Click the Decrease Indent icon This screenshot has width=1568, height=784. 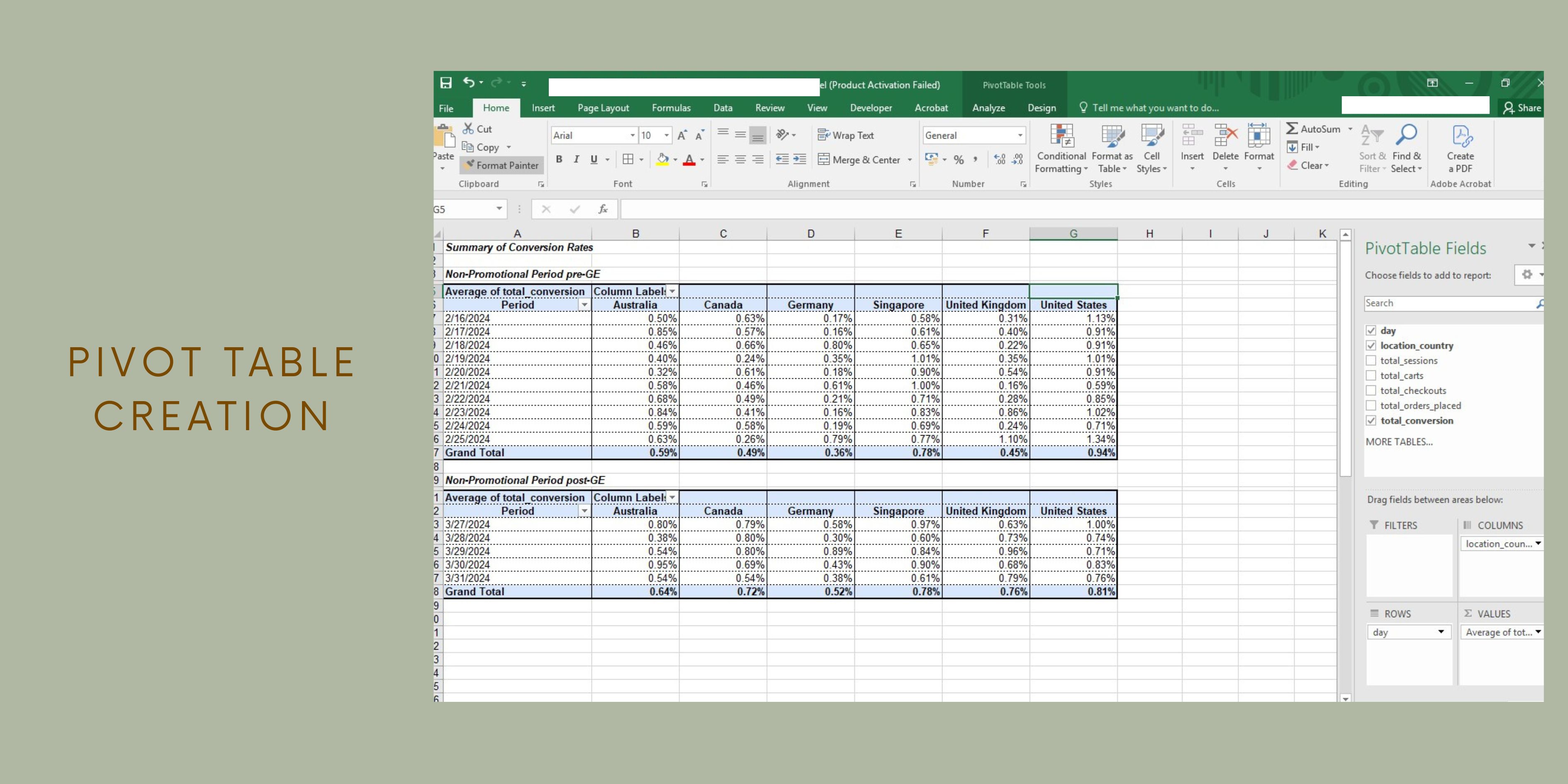click(x=782, y=159)
